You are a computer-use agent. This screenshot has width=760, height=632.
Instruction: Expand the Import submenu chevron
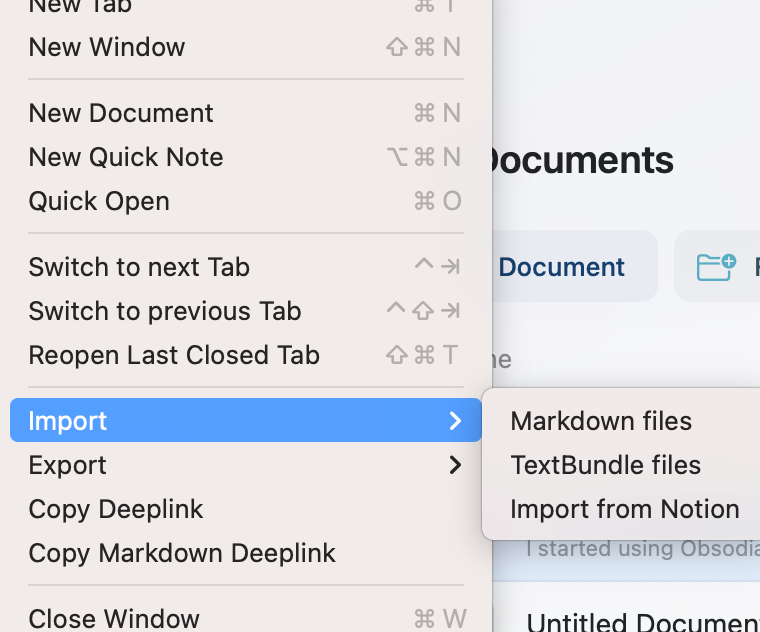tap(455, 421)
